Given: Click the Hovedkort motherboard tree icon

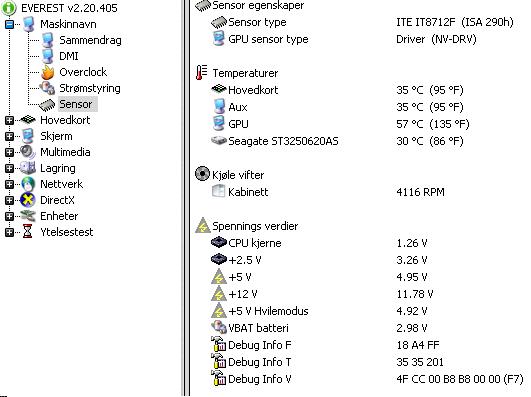Looking at the screenshot, I should 28,120.
